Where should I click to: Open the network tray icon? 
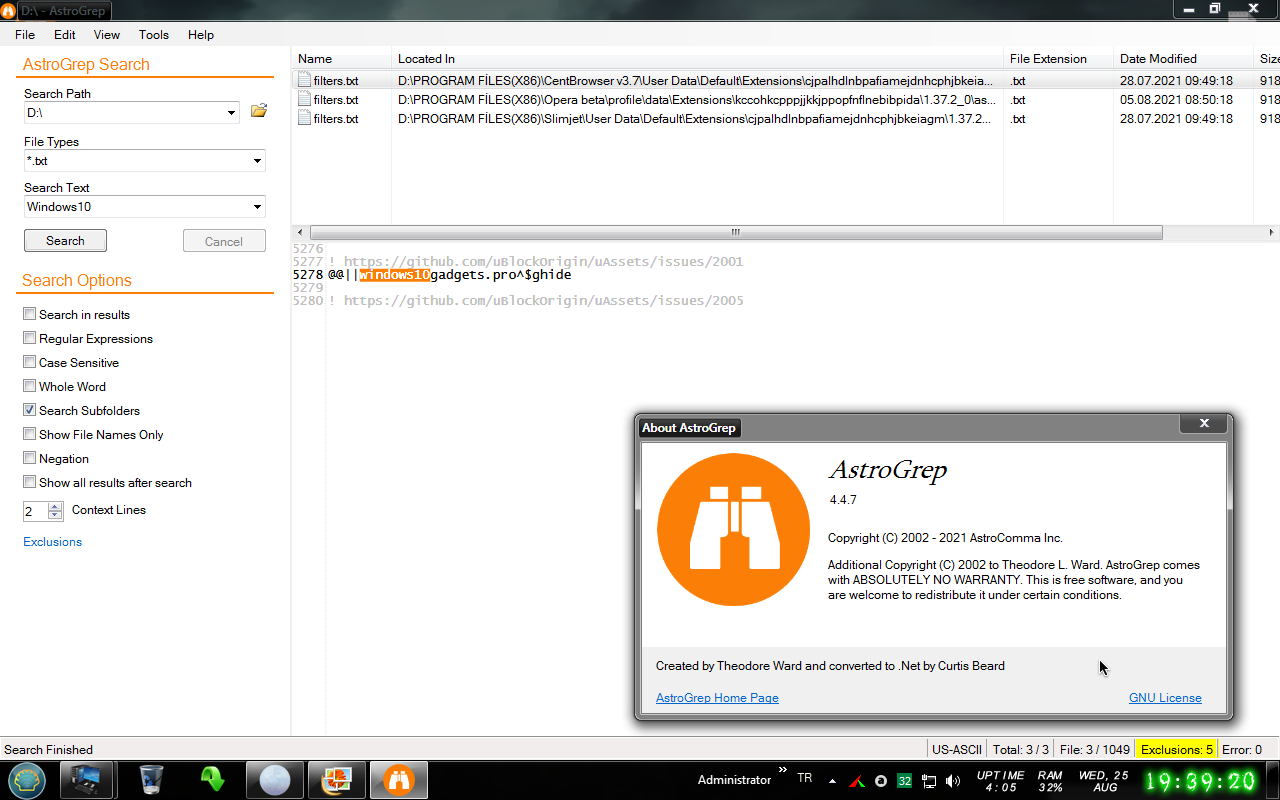(929, 781)
